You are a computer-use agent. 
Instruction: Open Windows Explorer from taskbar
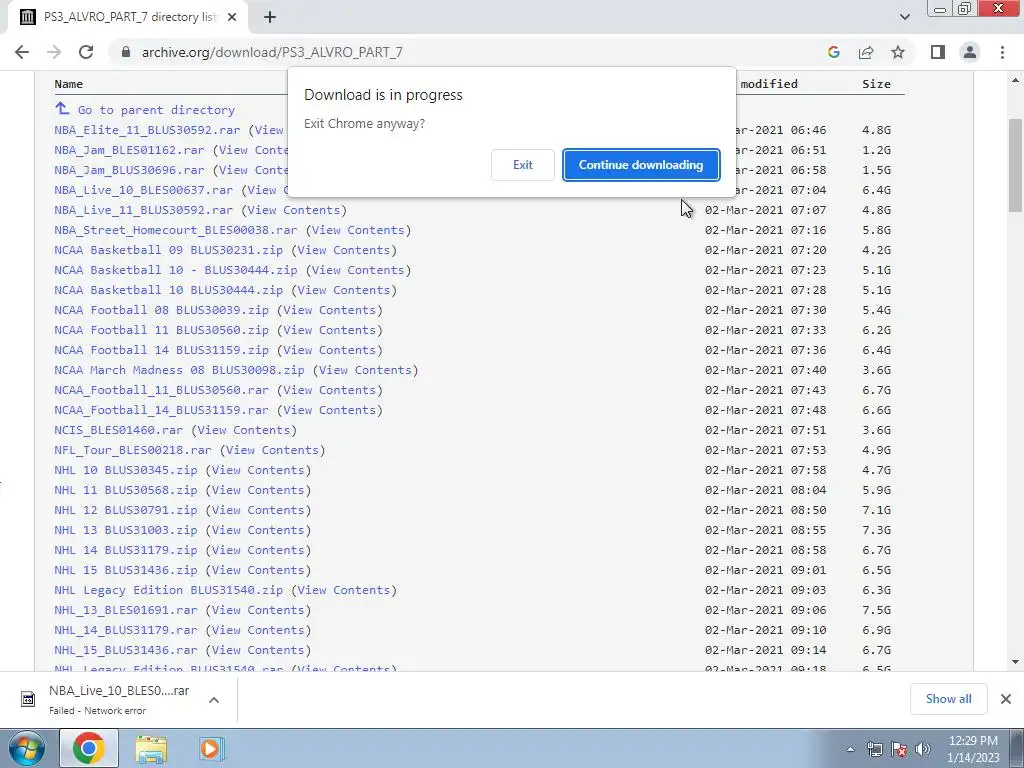pyautogui.click(x=151, y=749)
